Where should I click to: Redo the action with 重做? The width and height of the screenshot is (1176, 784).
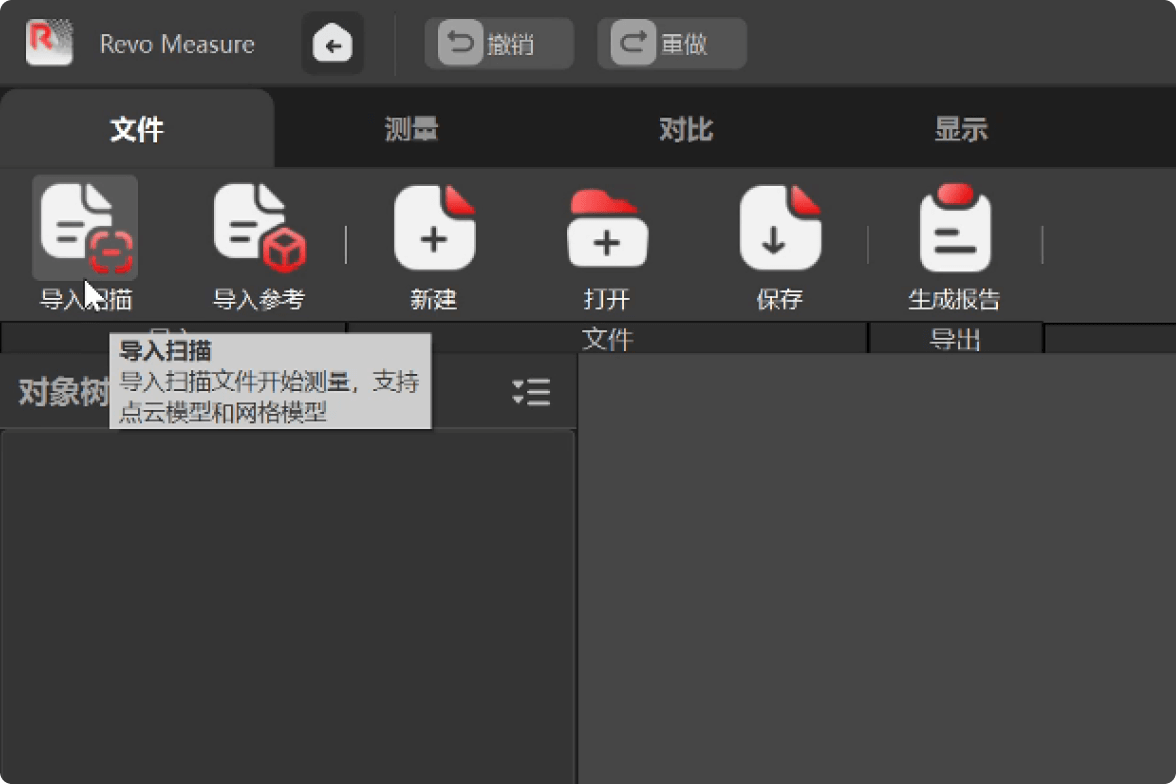(671, 44)
